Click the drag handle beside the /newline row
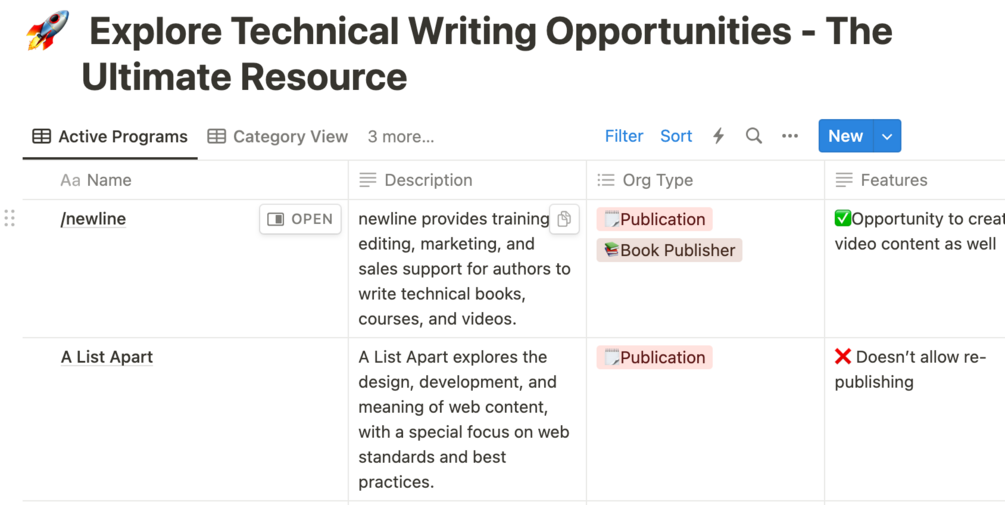Viewport: 1005px width, 505px height. pos(10,219)
